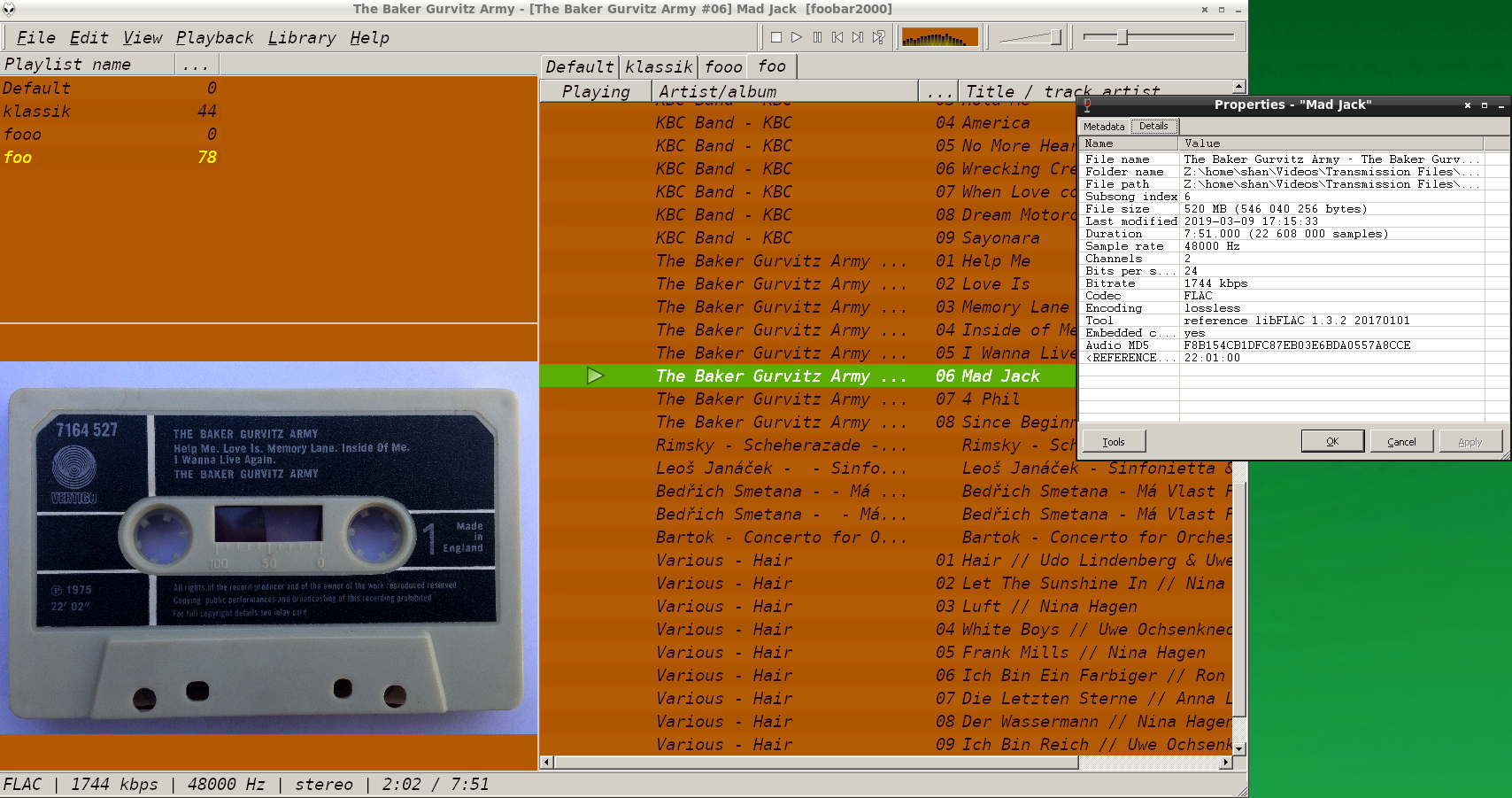
Task: Open the Playback menu
Action: [x=214, y=37]
